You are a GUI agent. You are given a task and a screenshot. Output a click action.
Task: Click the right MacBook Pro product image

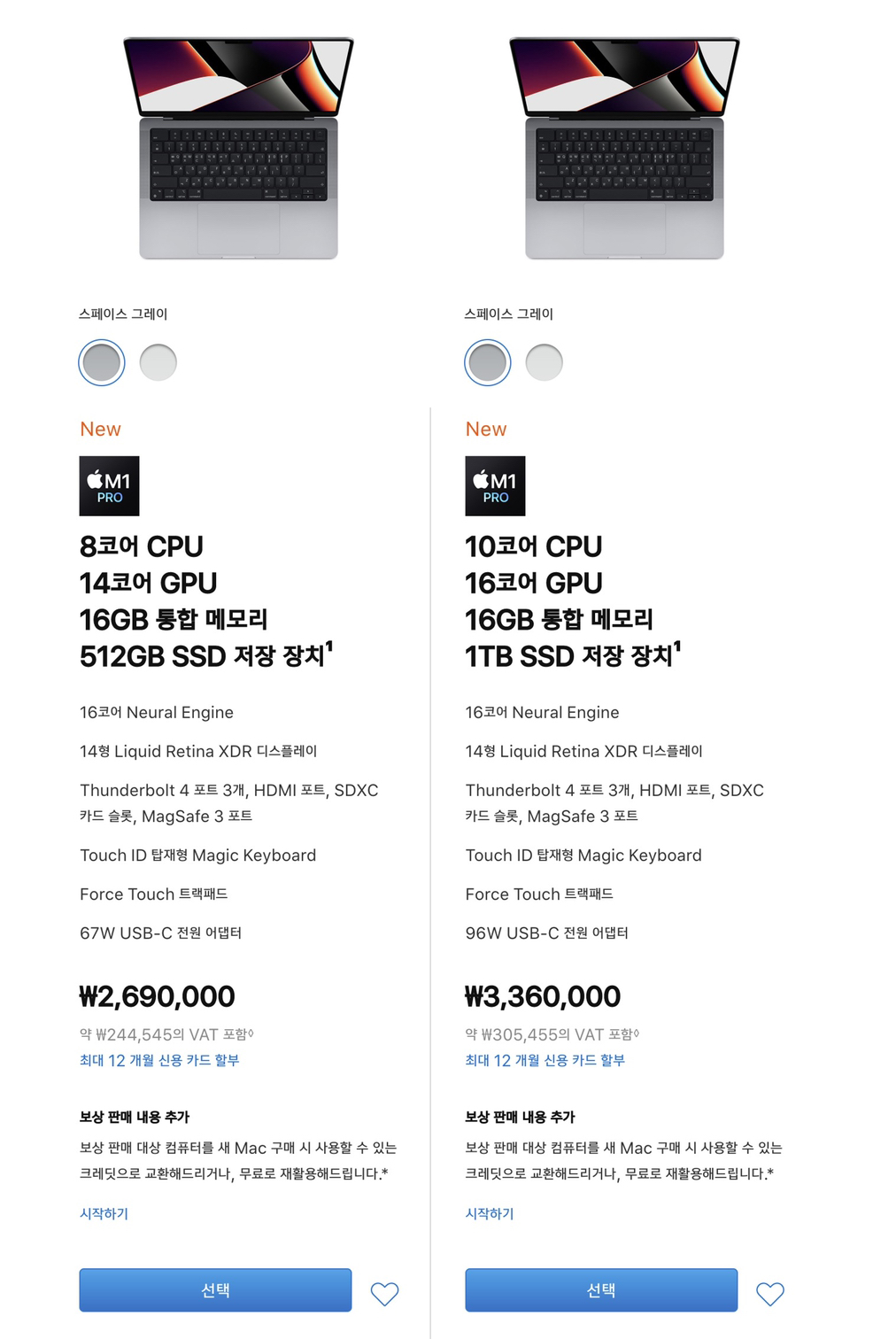click(624, 148)
